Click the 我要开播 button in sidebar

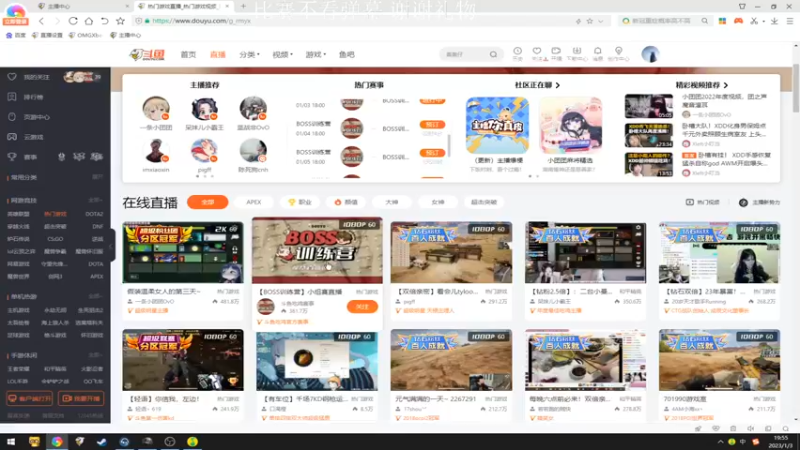[x=81, y=398]
